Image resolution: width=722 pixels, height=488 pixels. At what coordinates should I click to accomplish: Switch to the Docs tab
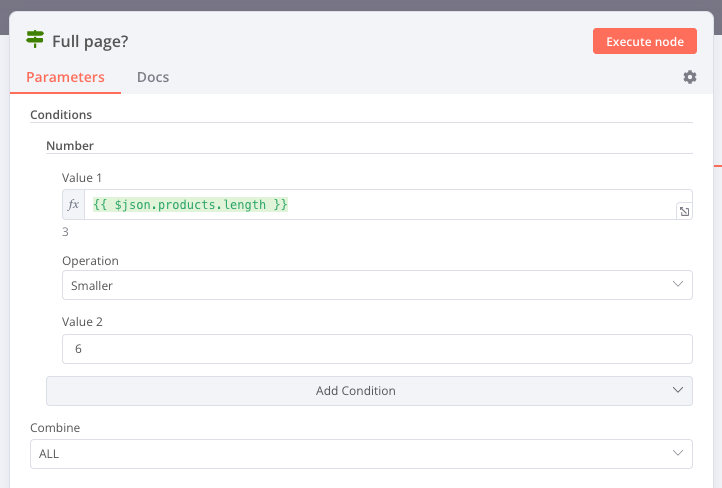point(153,77)
